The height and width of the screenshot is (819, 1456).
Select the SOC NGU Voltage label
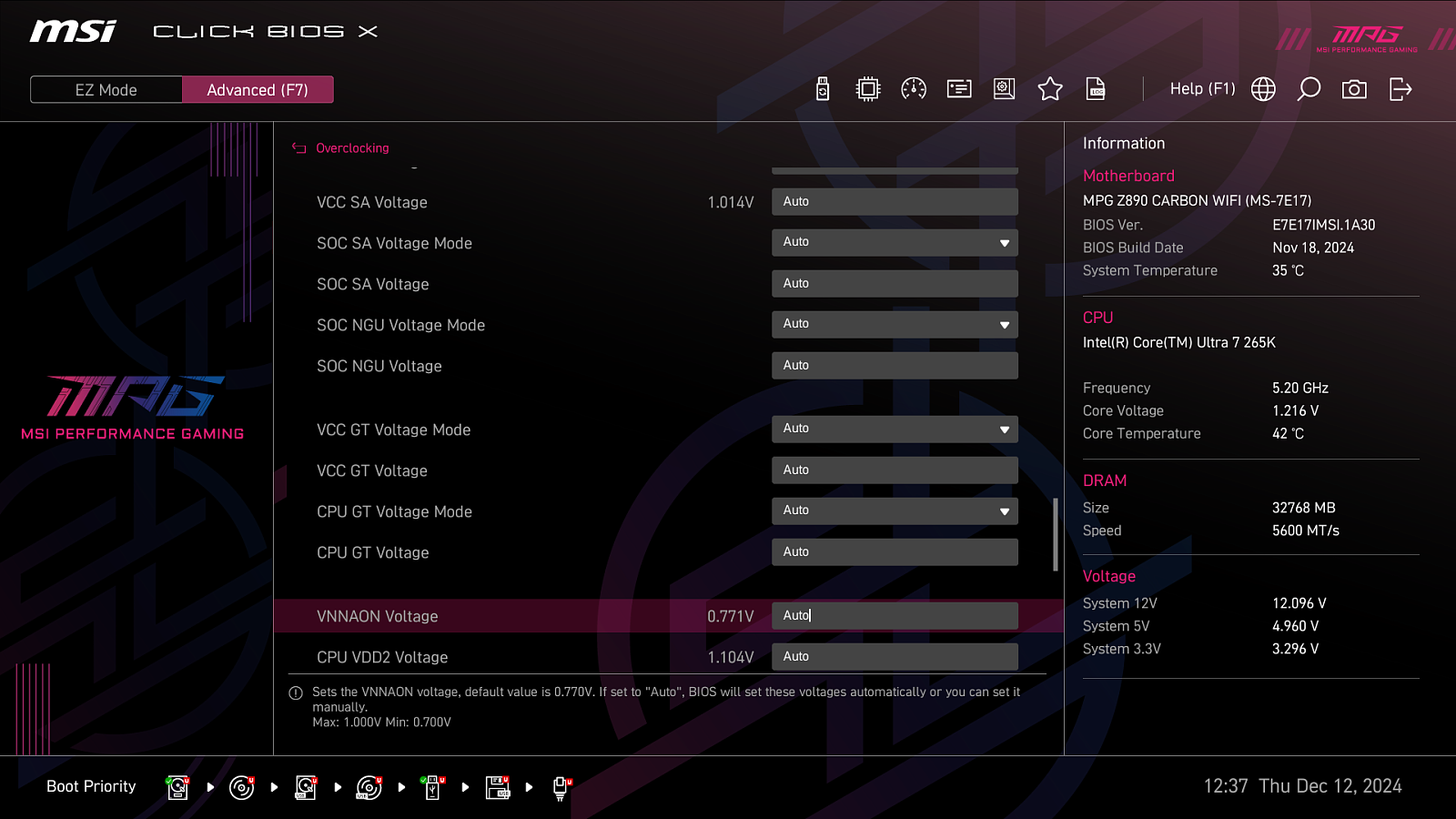click(379, 367)
